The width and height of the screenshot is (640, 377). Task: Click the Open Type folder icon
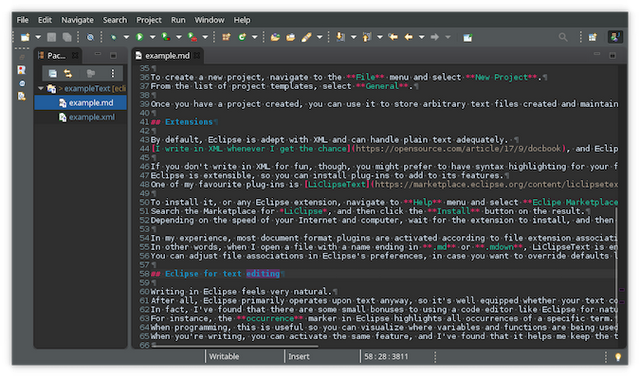[275, 37]
